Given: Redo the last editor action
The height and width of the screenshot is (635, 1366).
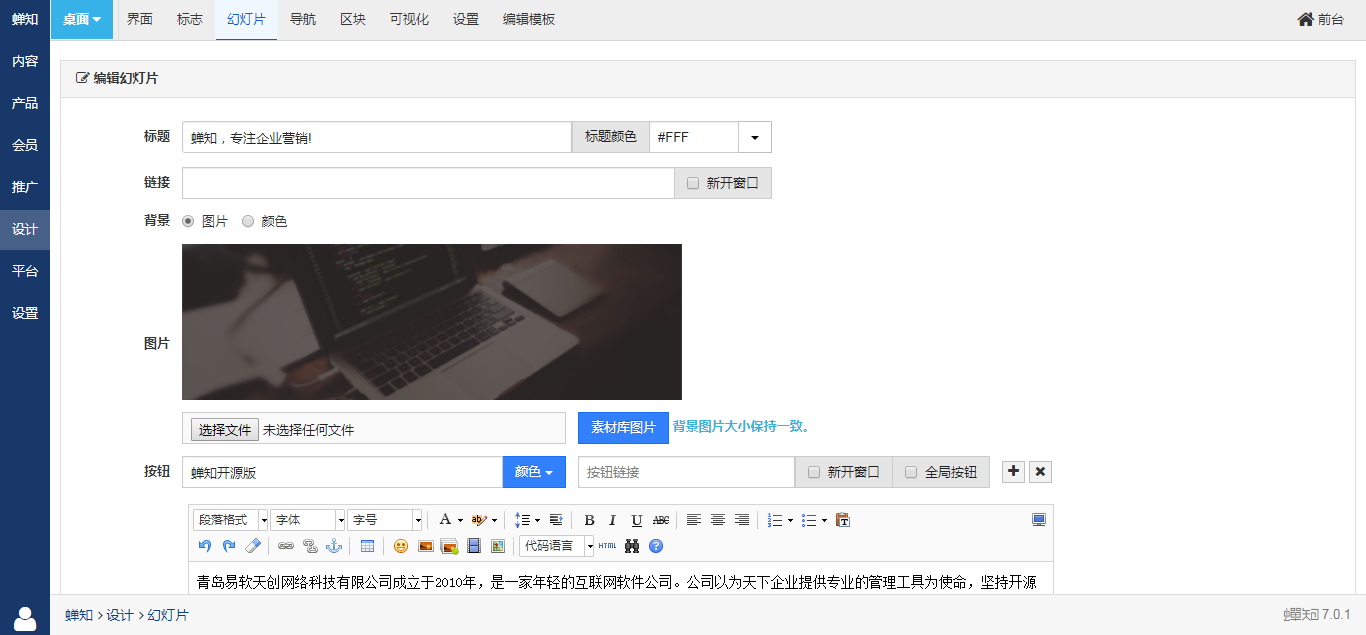Looking at the screenshot, I should point(229,546).
